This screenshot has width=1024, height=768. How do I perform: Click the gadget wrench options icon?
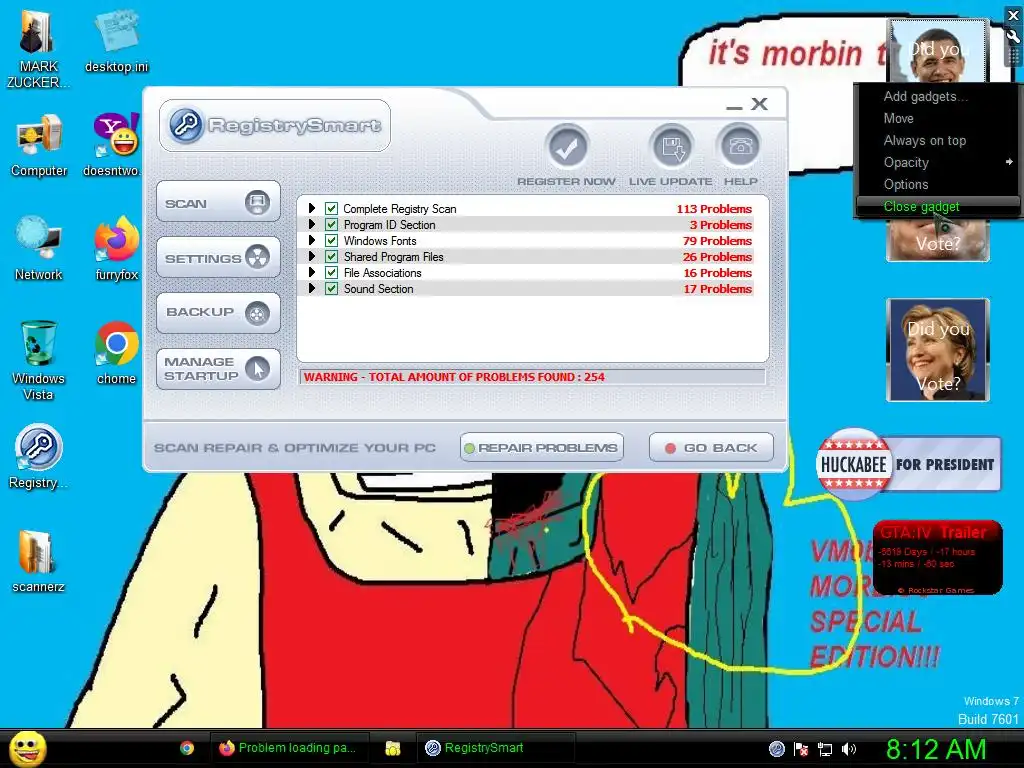pyautogui.click(x=1013, y=37)
